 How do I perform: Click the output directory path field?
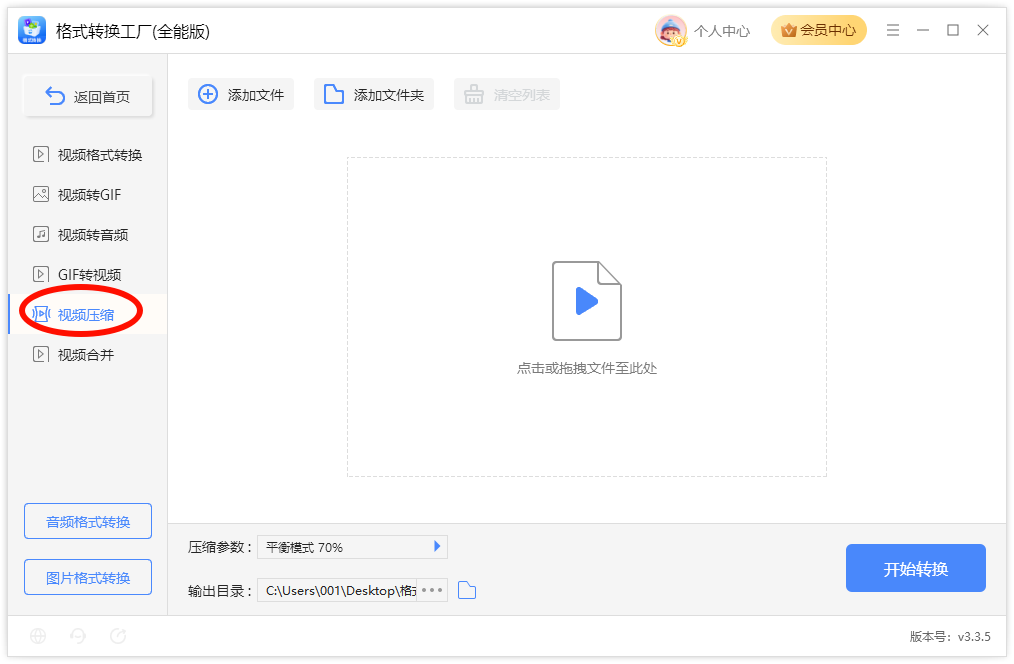point(338,590)
